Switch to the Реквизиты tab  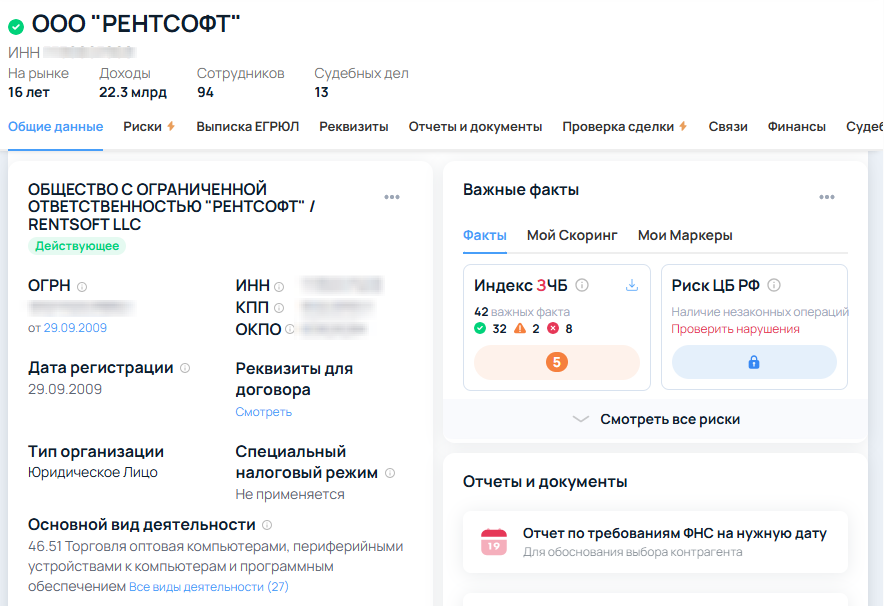(x=353, y=127)
